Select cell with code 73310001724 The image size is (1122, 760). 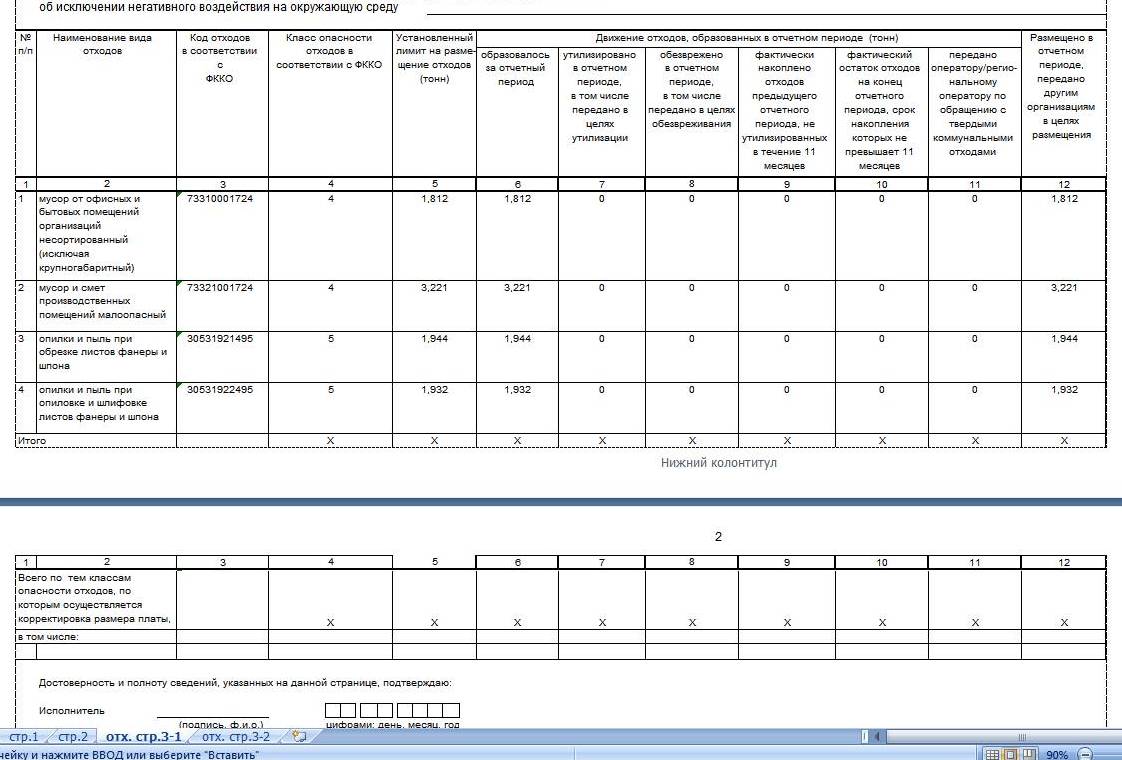[x=222, y=235]
